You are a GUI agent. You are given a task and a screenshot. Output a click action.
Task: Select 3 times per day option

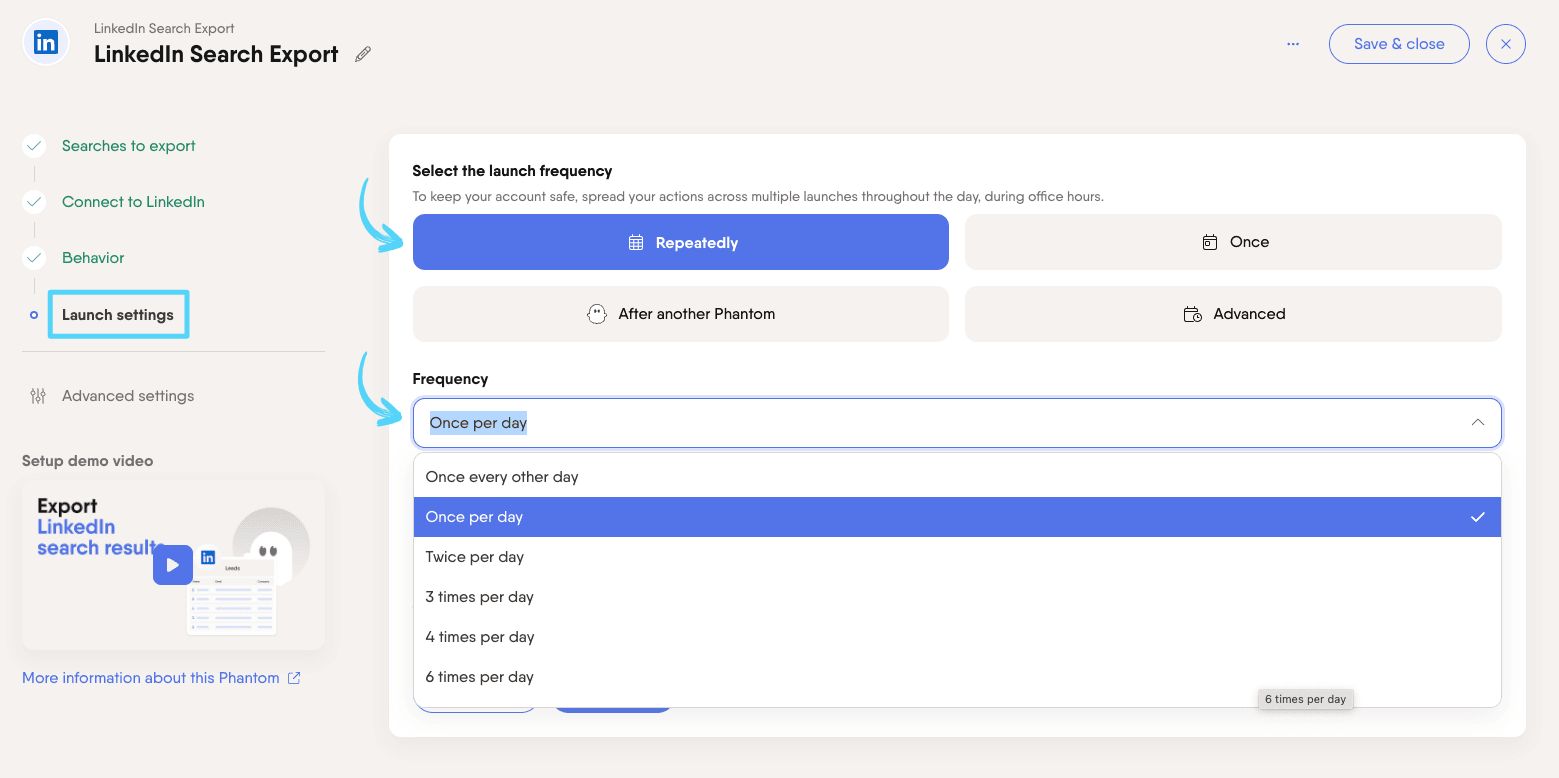coord(480,597)
